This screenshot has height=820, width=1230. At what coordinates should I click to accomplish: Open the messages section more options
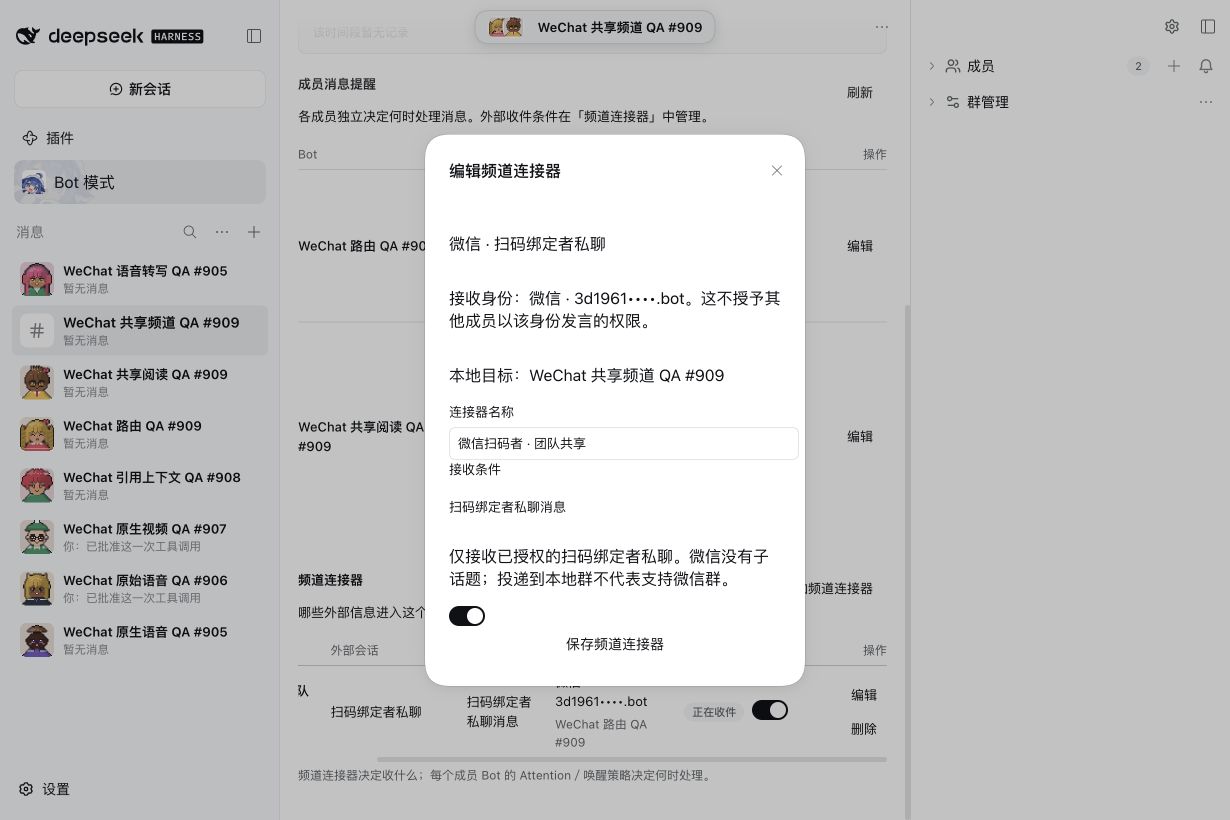tap(222, 232)
